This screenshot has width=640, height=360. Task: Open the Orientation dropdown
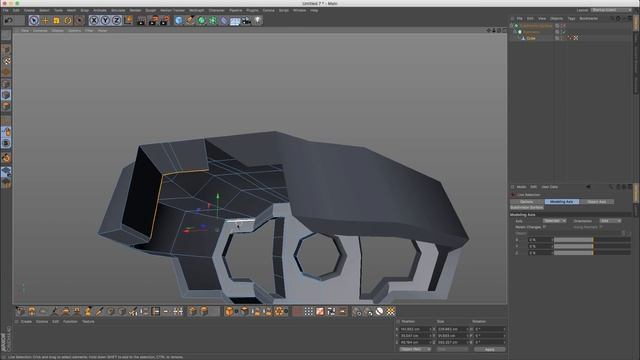[610, 221]
